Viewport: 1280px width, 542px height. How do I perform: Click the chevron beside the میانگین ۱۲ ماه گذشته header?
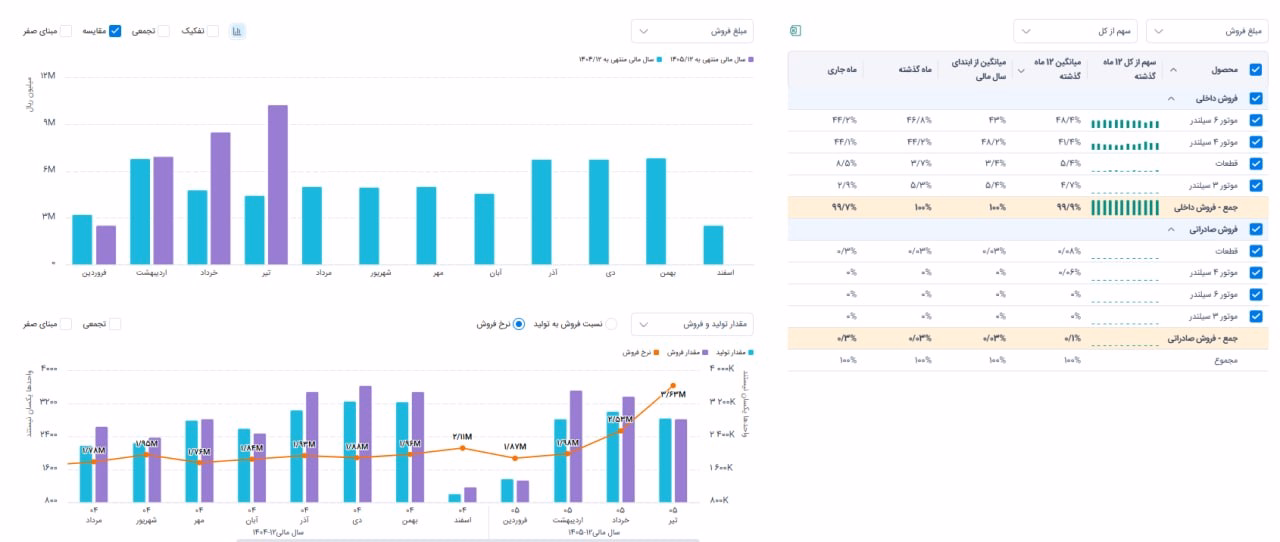(x=1020, y=70)
